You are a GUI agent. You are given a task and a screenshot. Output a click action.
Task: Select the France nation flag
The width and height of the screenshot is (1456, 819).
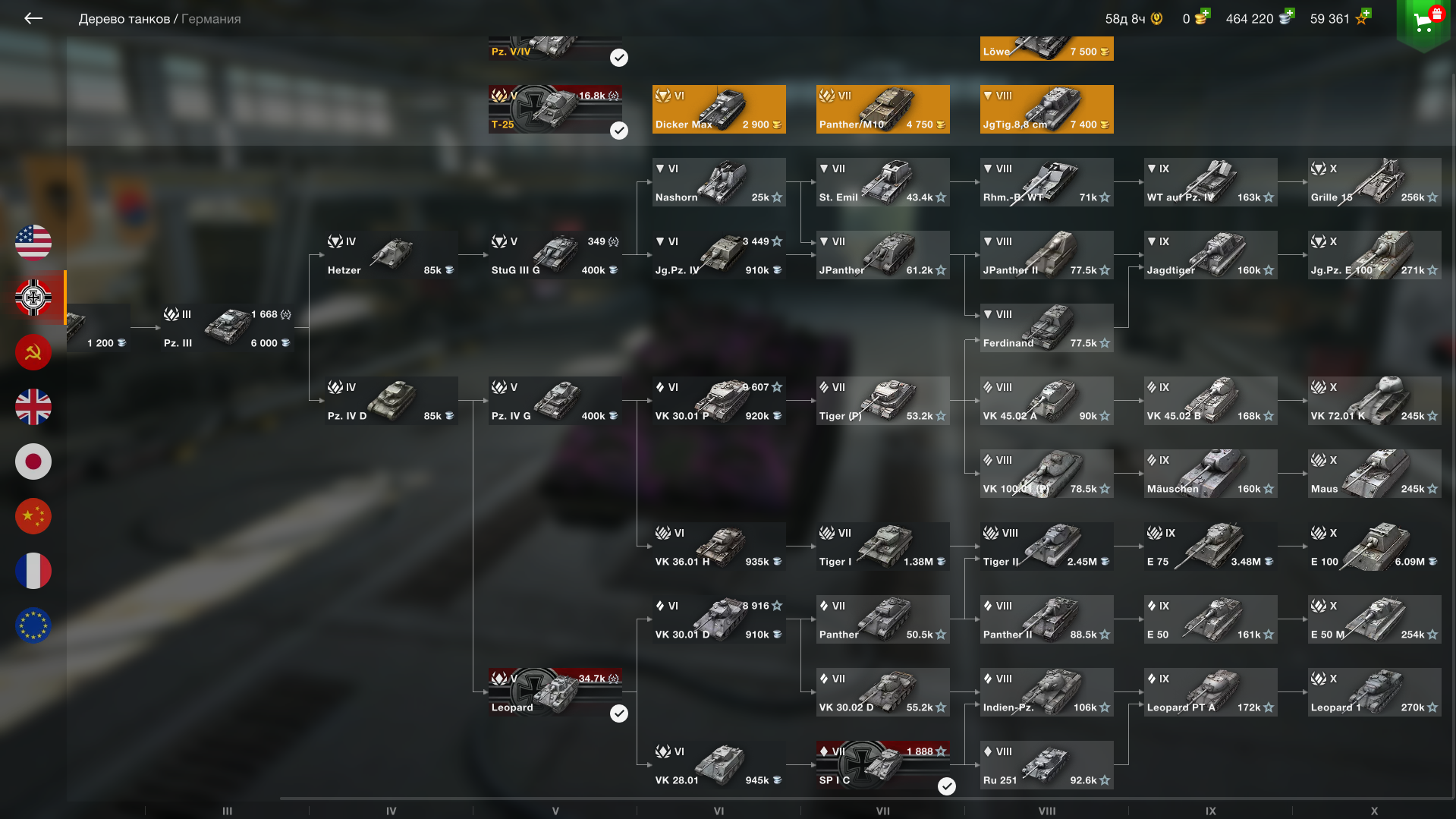point(33,571)
